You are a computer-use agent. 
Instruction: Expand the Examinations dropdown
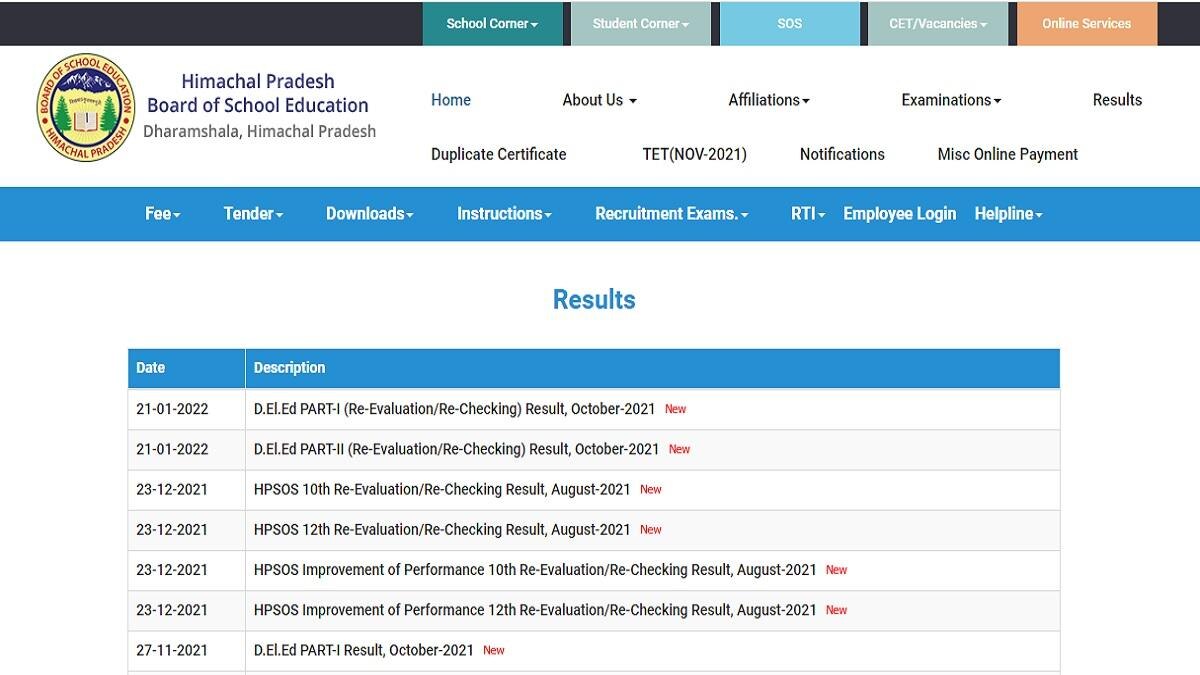pos(950,100)
